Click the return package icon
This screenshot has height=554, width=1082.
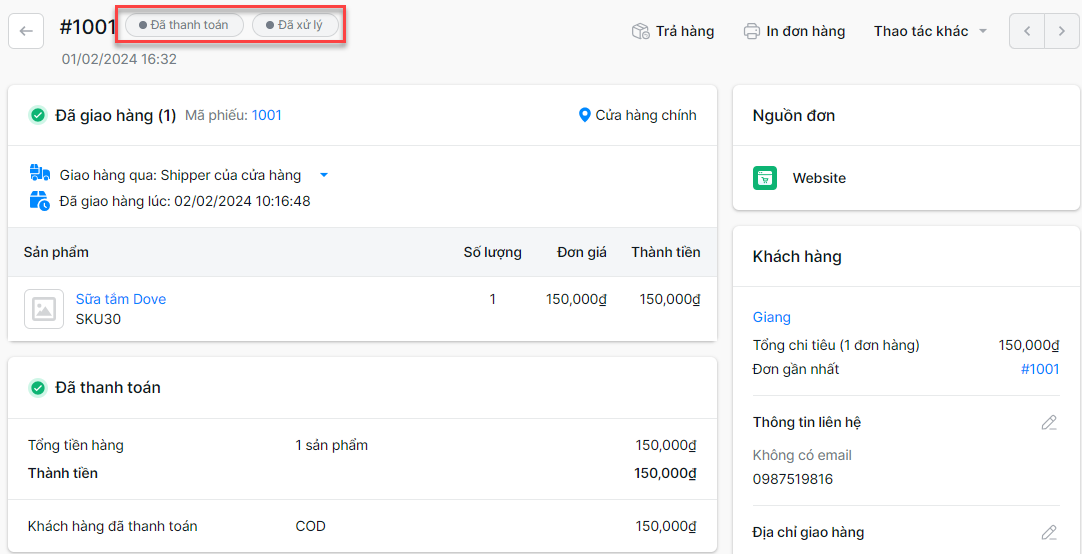641,31
